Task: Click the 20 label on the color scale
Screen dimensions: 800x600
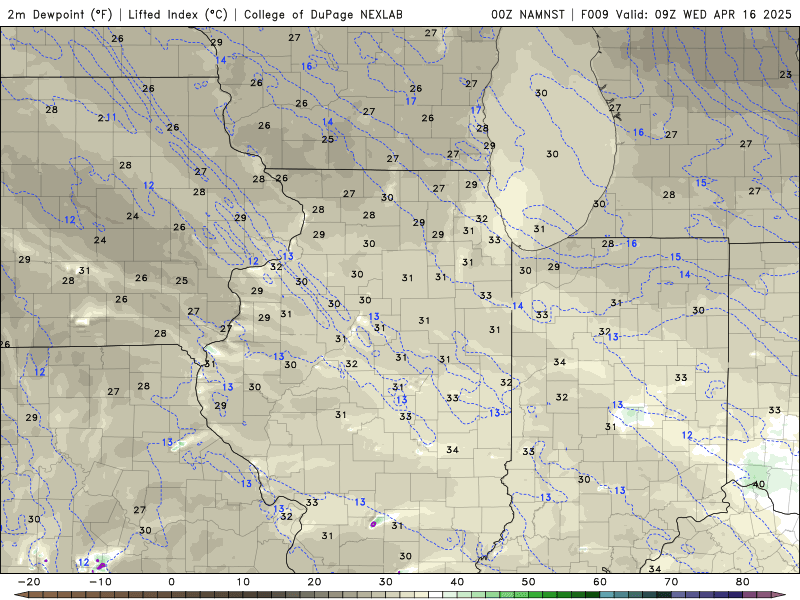Action: point(314,582)
